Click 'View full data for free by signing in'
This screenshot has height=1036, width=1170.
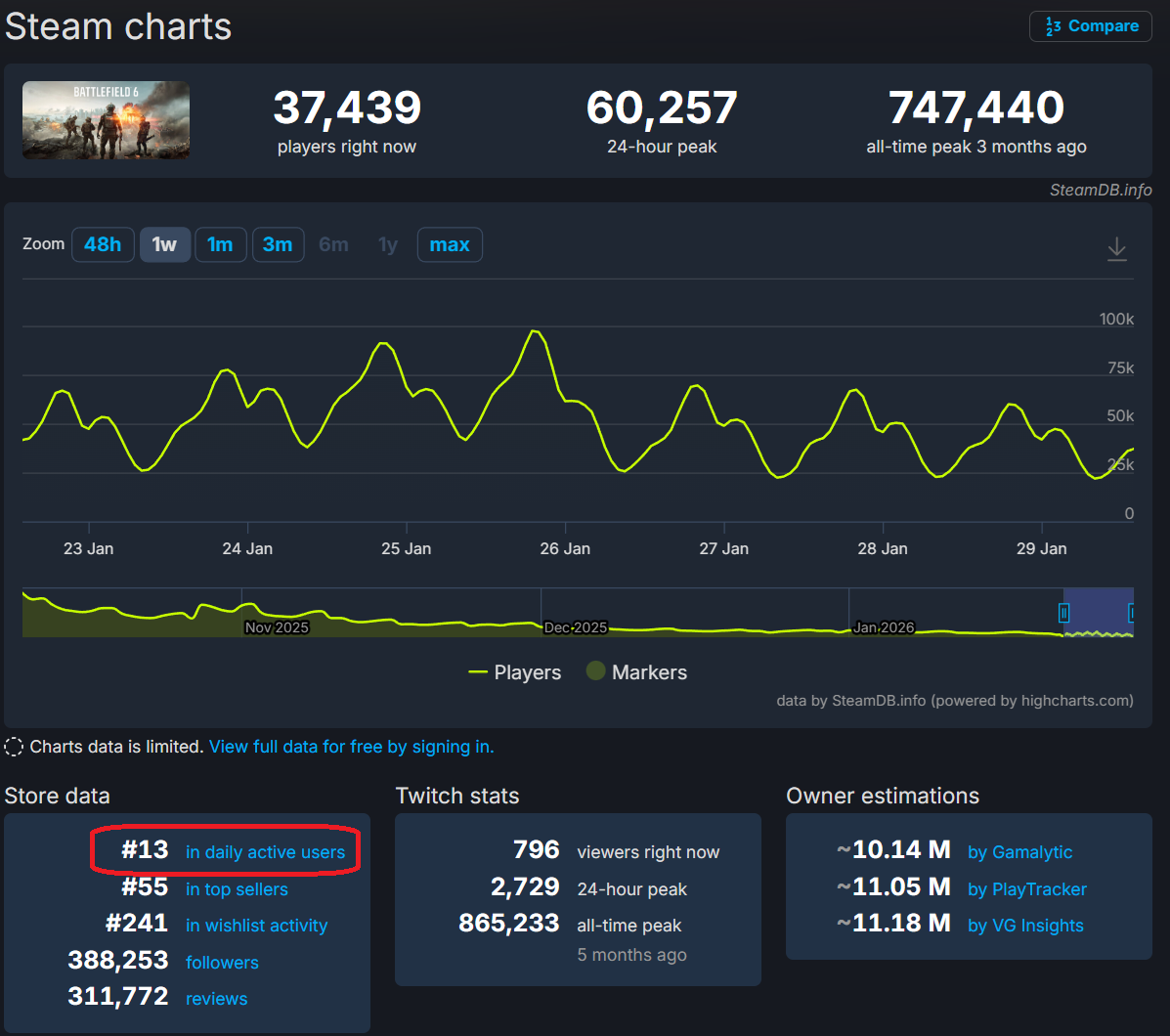[x=352, y=747]
